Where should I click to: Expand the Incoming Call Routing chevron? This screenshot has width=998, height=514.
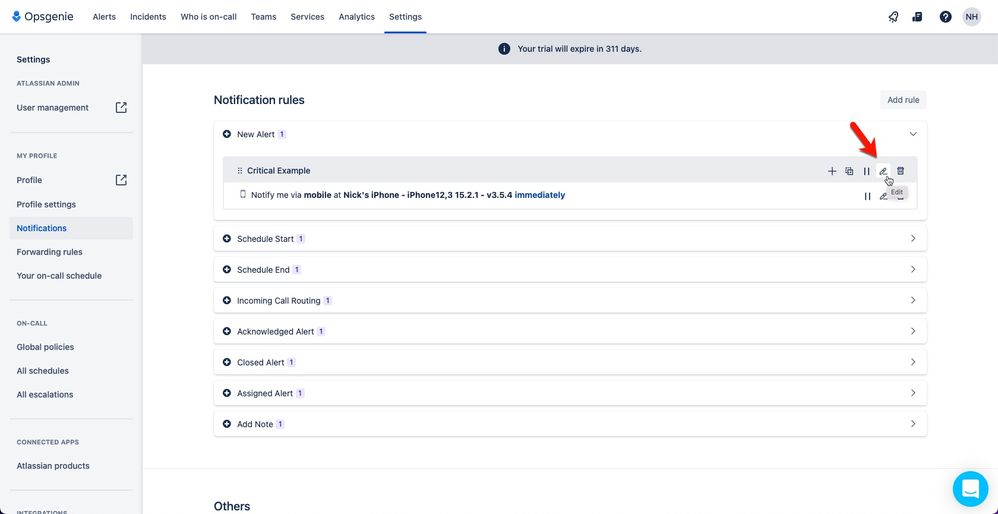pos(913,300)
